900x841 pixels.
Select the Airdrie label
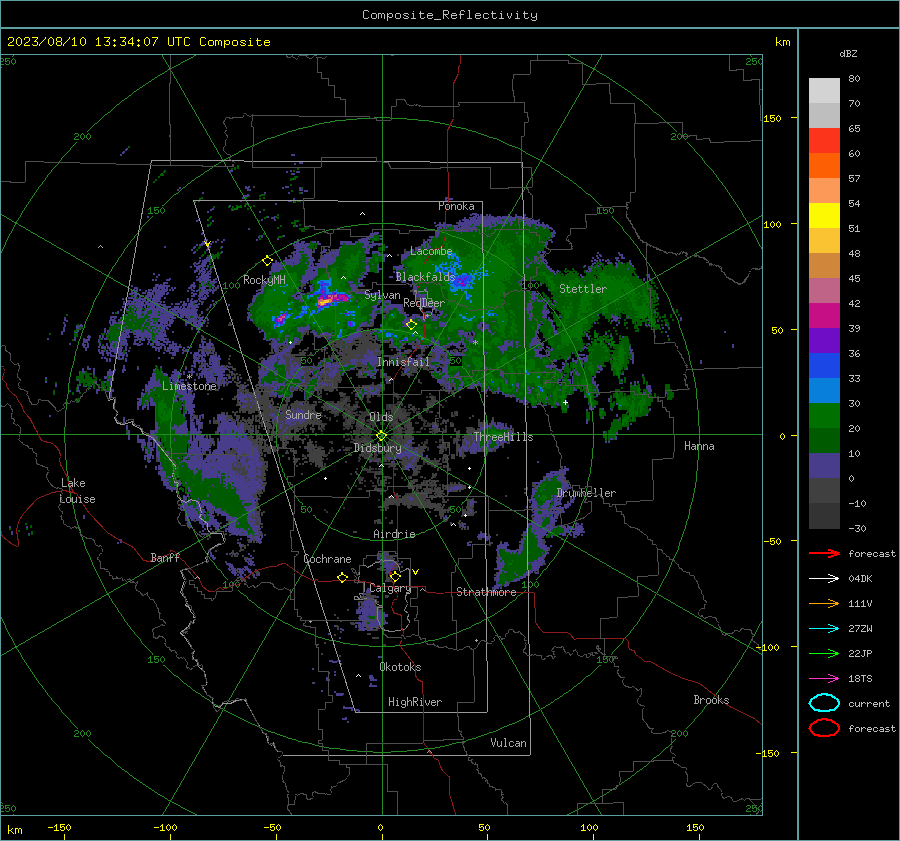(394, 534)
